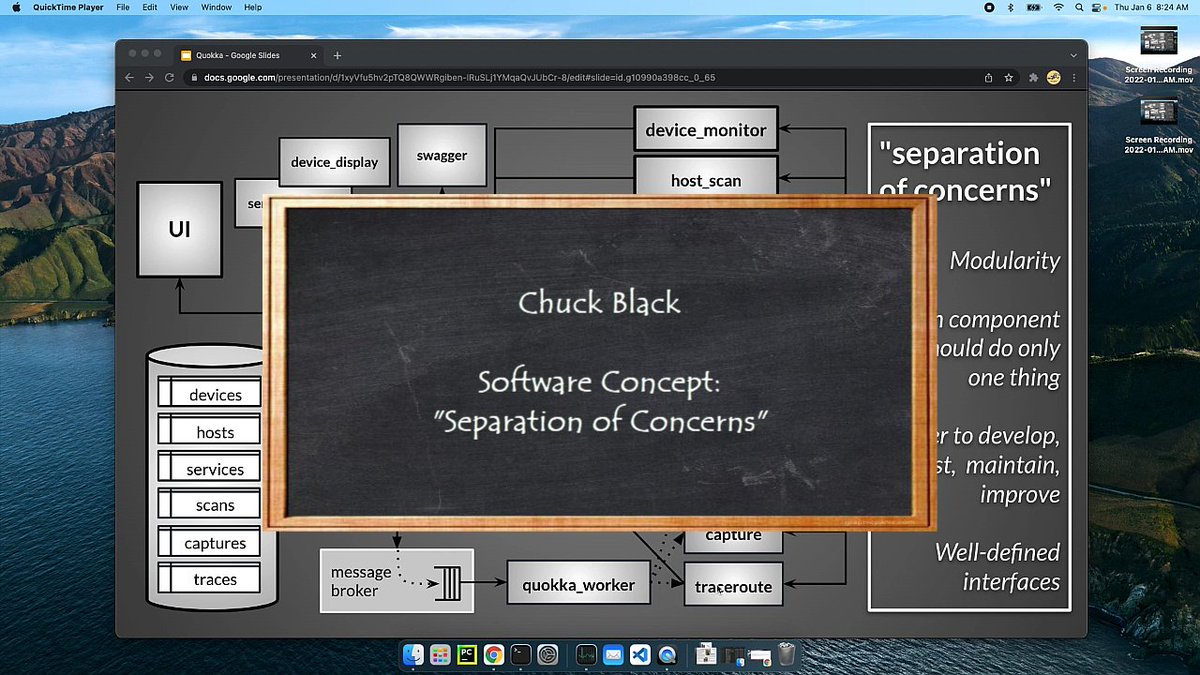The width and height of the screenshot is (1200, 675).
Task: Click the "Modularity" text on the slide
Action: (x=1004, y=261)
